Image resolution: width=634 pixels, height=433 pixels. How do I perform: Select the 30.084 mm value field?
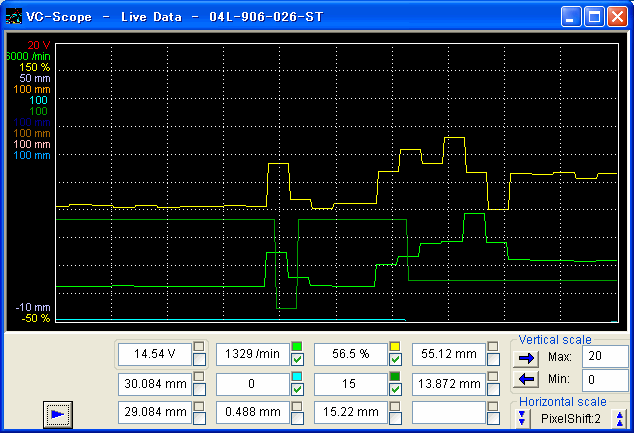point(153,383)
